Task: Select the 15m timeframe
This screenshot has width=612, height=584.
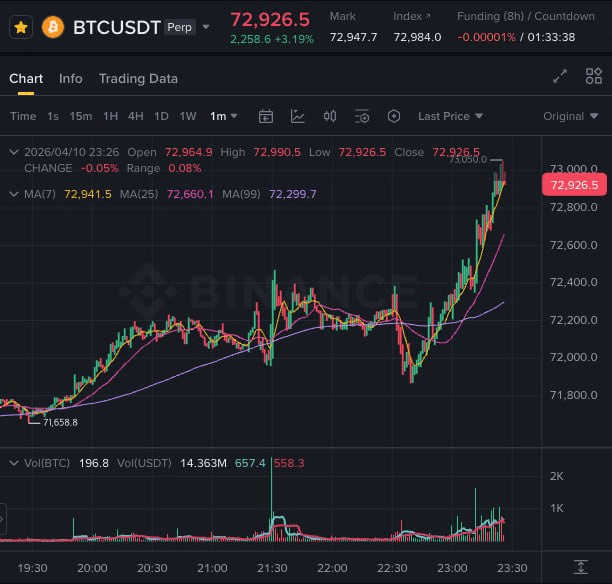Action: tap(81, 116)
